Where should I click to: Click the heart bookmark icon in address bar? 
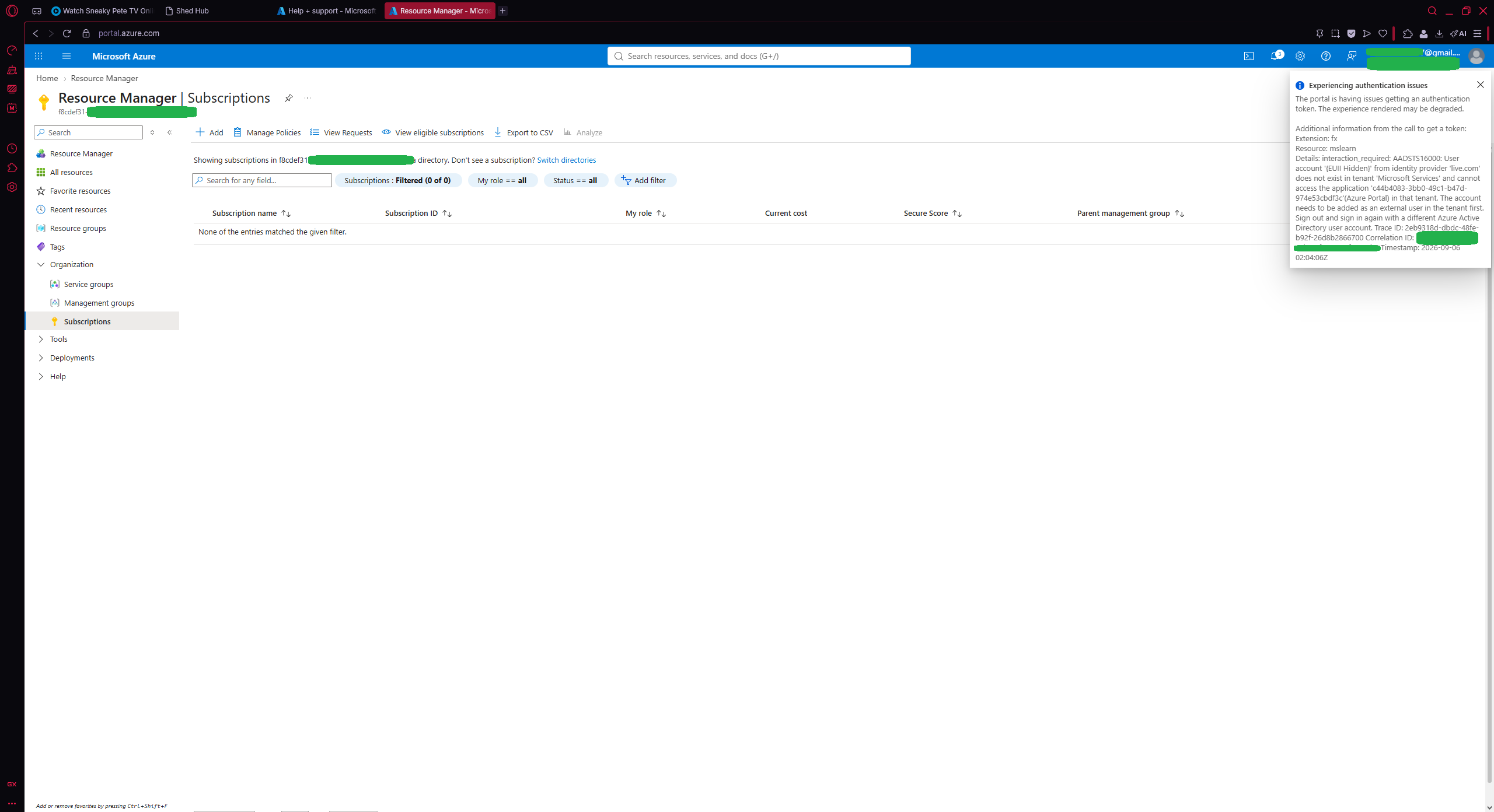tap(1383, 33)
